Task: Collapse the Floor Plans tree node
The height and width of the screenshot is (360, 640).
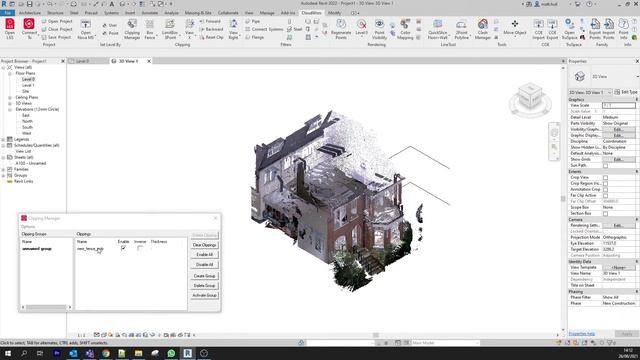Action: [x=10, y=73]
